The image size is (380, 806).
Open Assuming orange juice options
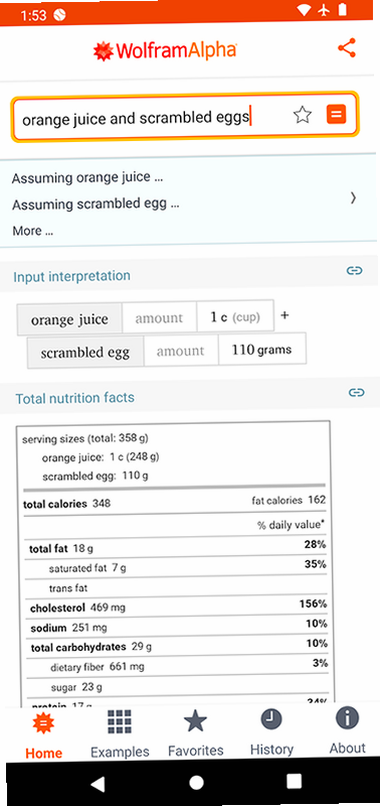[87, 178]
